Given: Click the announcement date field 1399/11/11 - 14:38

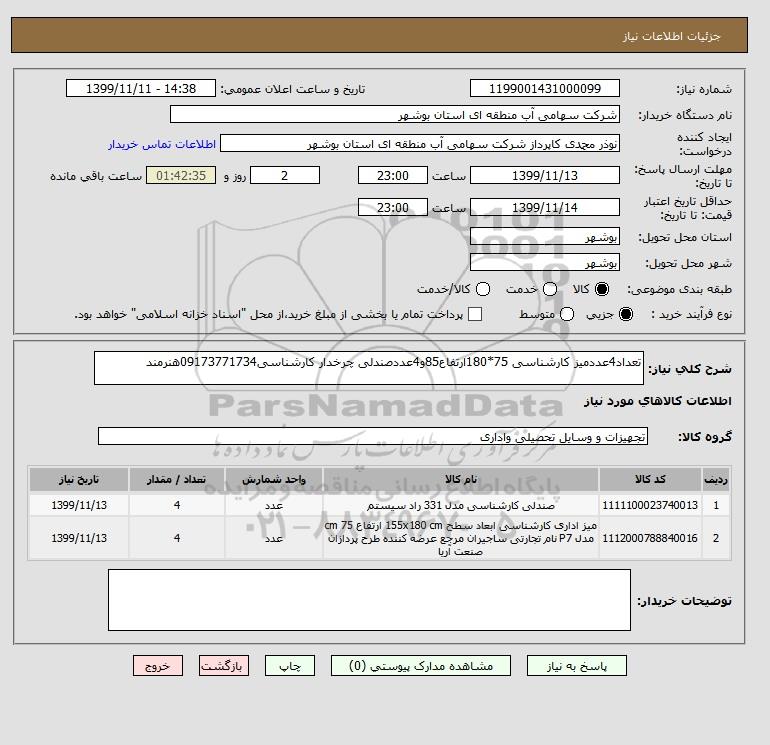Looking at the screenshot, I should coord(141,88).
